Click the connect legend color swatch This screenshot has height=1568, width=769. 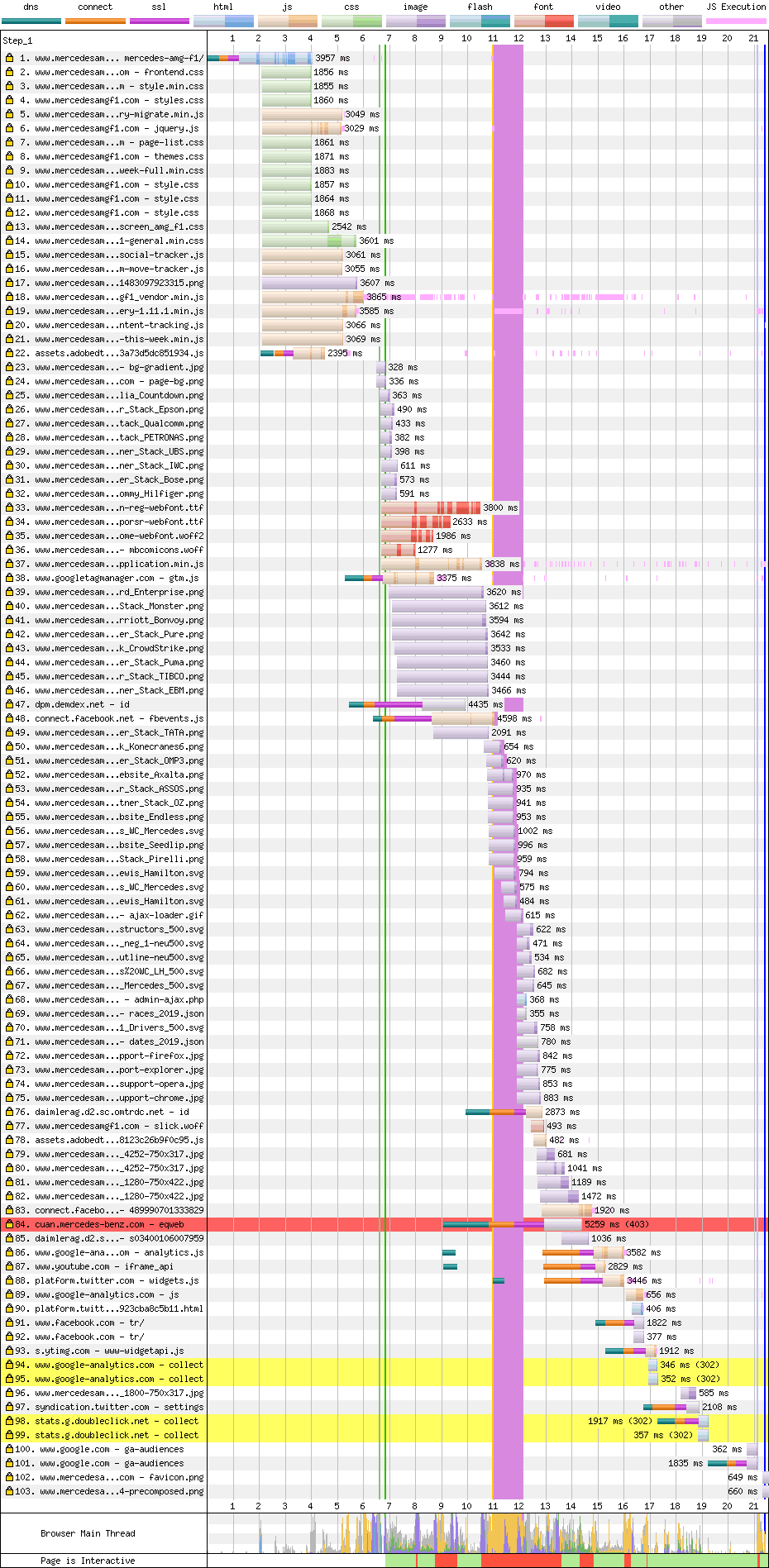[95, 21]
